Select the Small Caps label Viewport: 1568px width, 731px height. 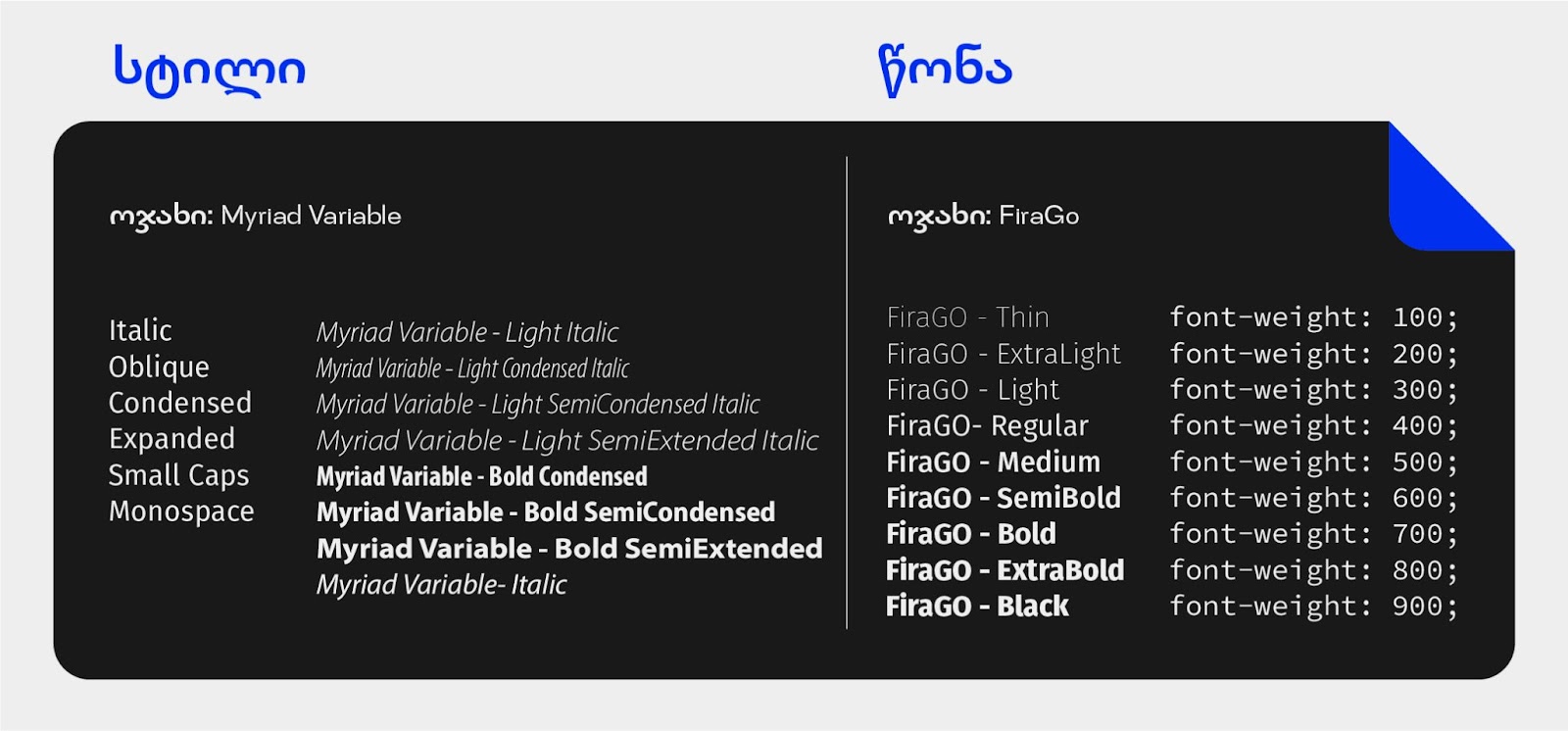(x=178, y=475)
